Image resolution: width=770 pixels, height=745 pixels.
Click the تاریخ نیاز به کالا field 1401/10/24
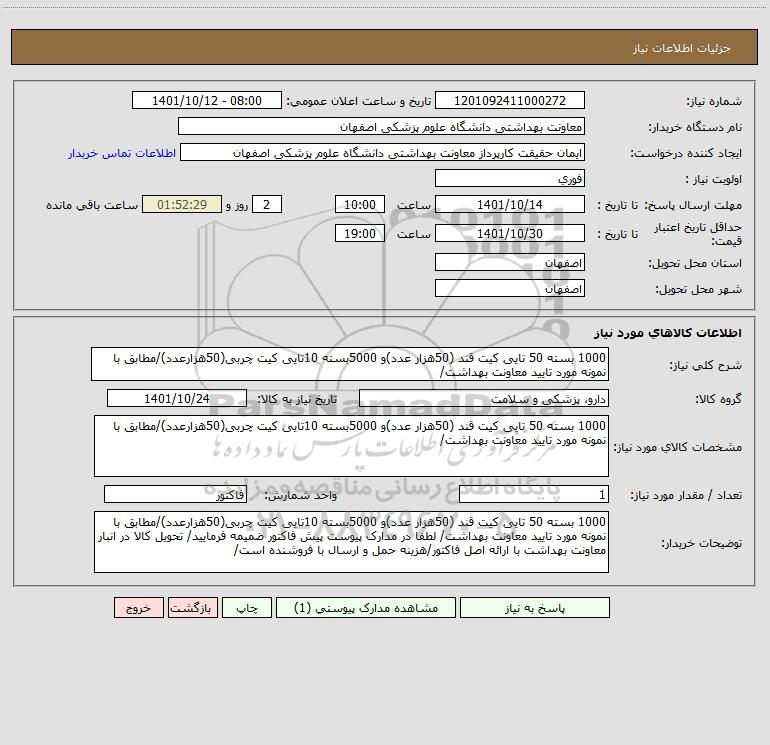177,398
